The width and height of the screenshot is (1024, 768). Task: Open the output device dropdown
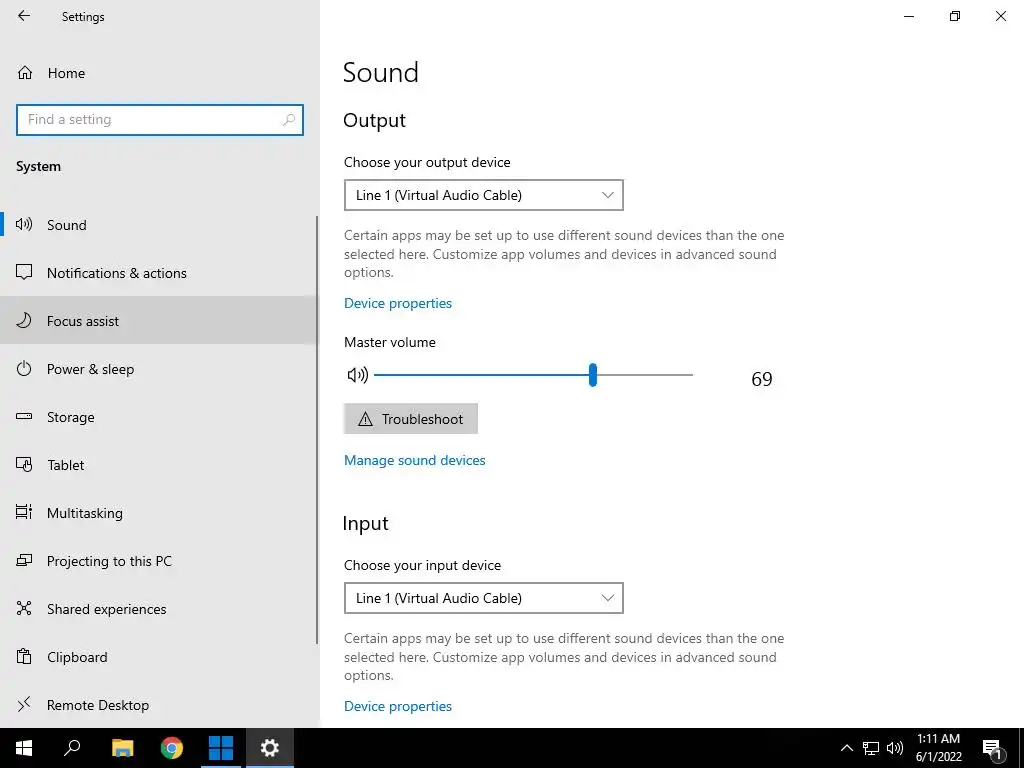(x=484, y=195)
